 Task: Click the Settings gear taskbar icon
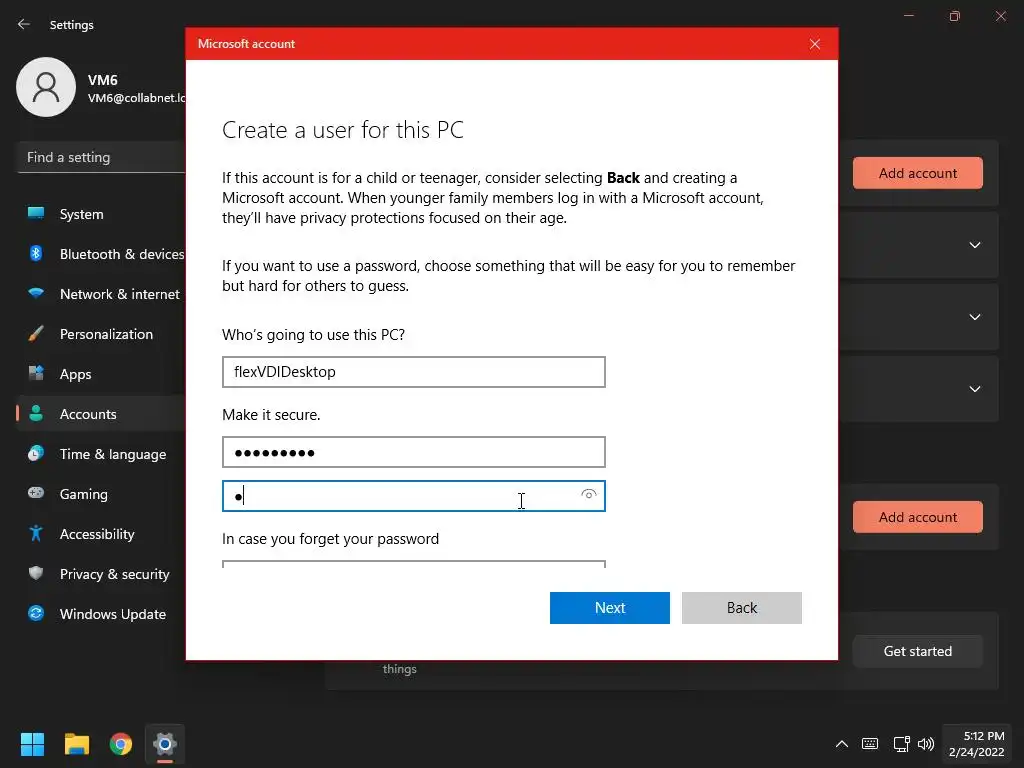(x=165, y=744)
